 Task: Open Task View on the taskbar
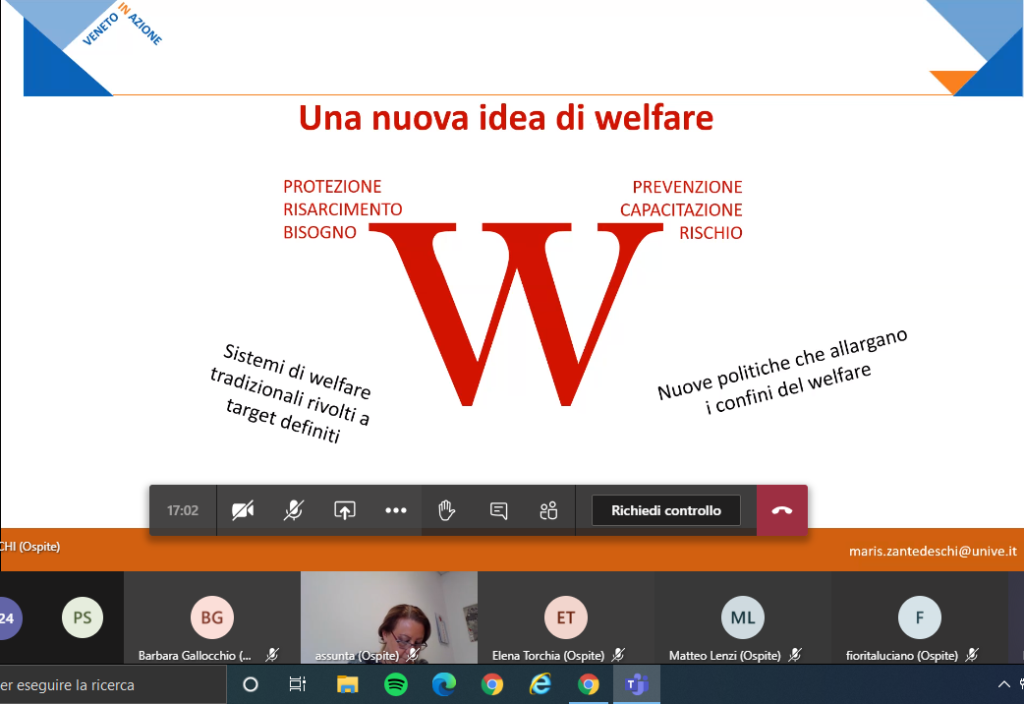click(x=298, y=685)
